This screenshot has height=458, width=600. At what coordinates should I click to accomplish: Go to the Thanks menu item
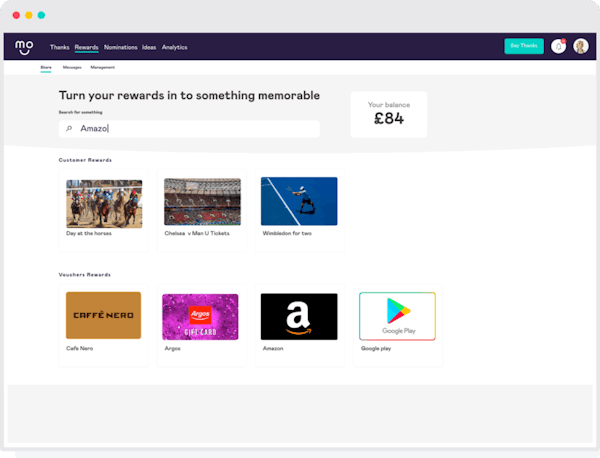click(x=59, y=47)
